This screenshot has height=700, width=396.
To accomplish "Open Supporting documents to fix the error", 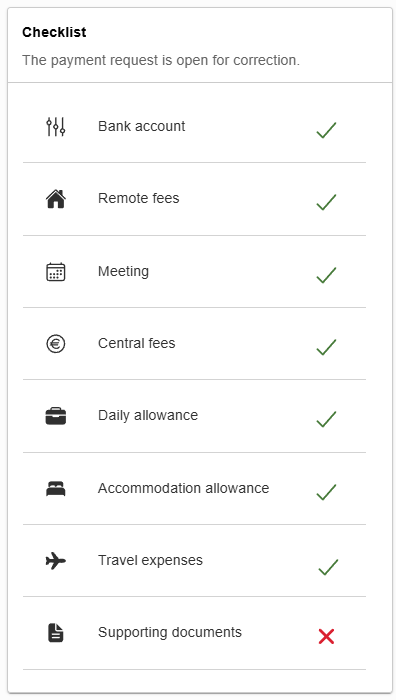I will pos(194,633).
